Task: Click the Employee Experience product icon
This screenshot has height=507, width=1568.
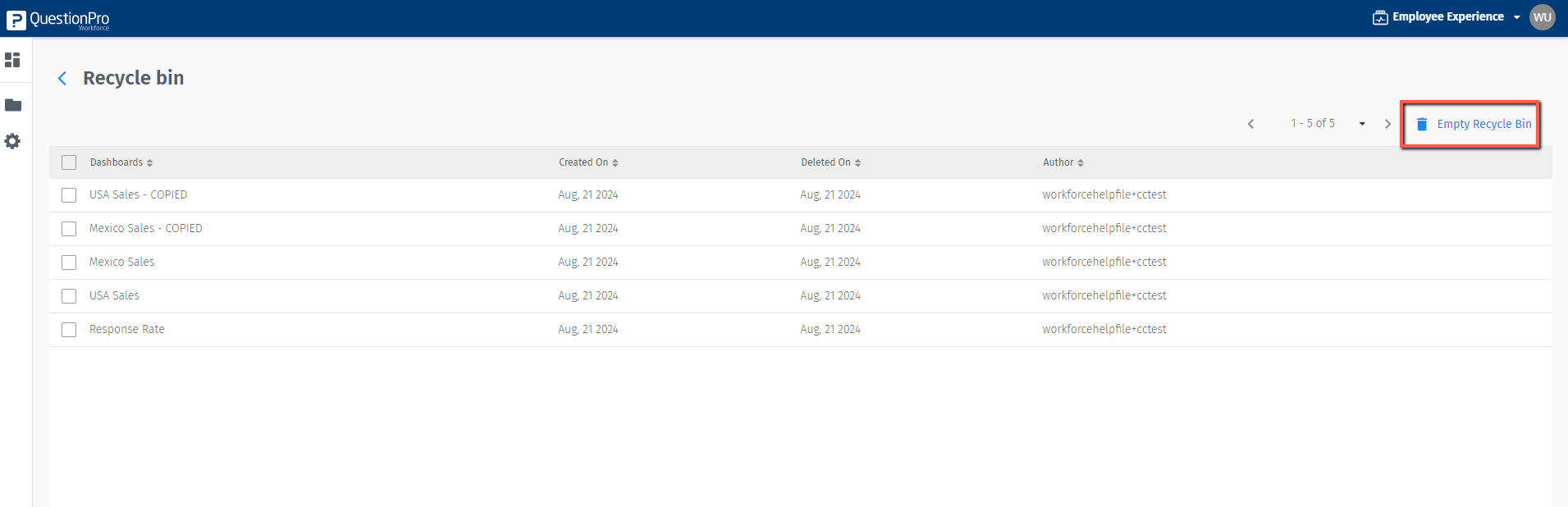Action: [x=1380, y=17]
